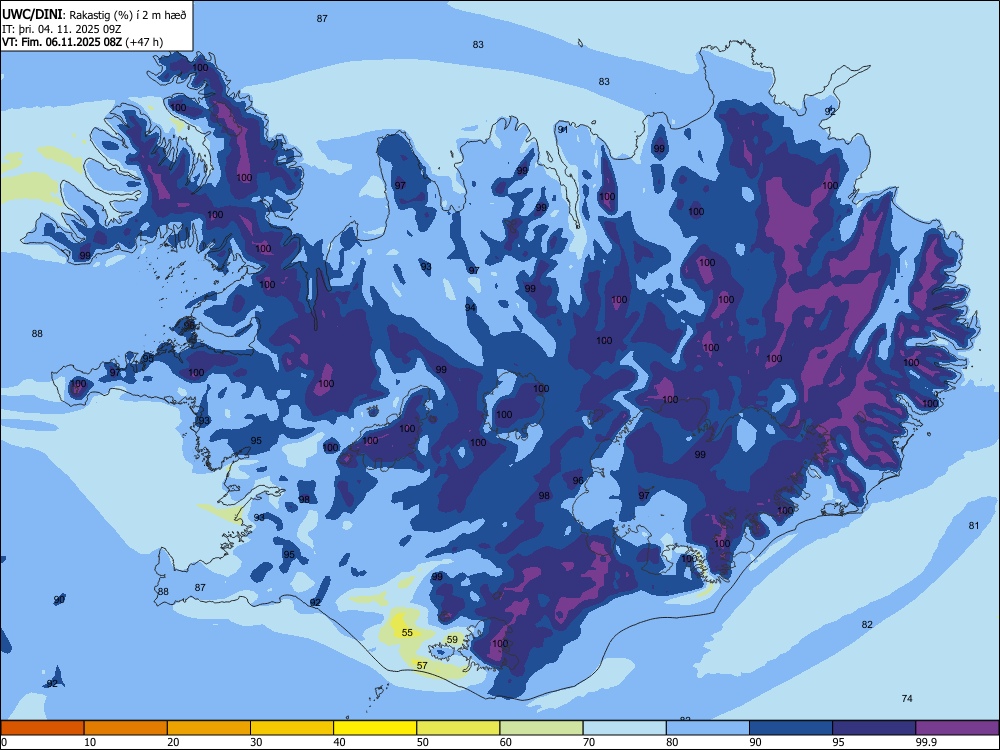Choose the medium blue 90–95 legend swatch
The image size is (1000, 750).
(791, 728)
